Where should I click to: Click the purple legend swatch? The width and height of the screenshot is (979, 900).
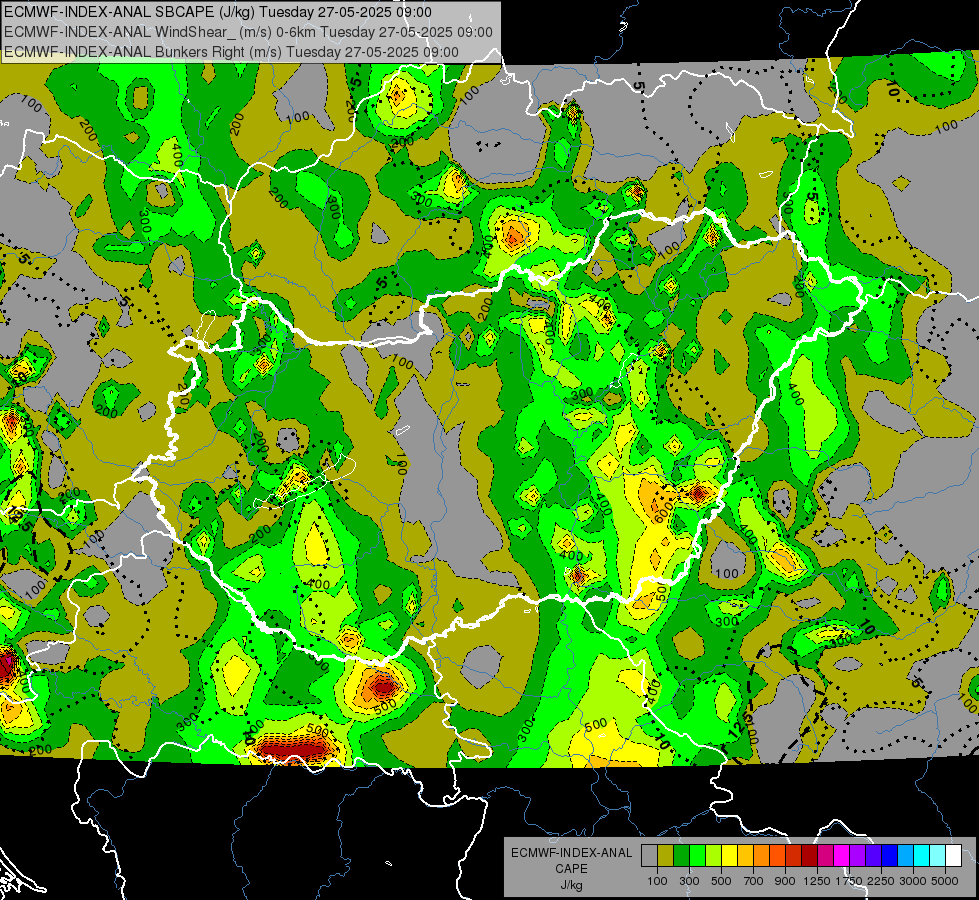(x=858, y=856)
